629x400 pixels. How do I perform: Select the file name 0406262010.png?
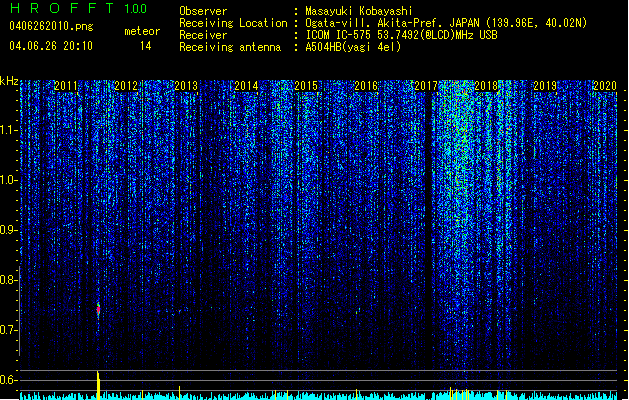[51, 26]
